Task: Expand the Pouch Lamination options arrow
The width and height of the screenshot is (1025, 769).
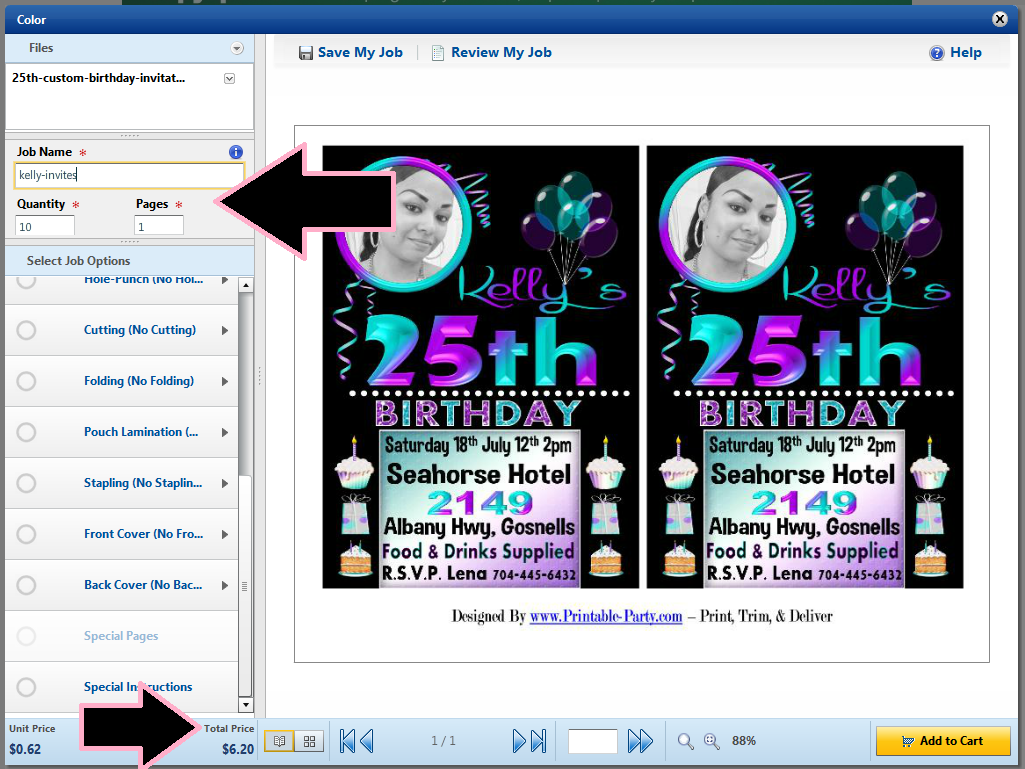Action: click(x=225, y=433)
